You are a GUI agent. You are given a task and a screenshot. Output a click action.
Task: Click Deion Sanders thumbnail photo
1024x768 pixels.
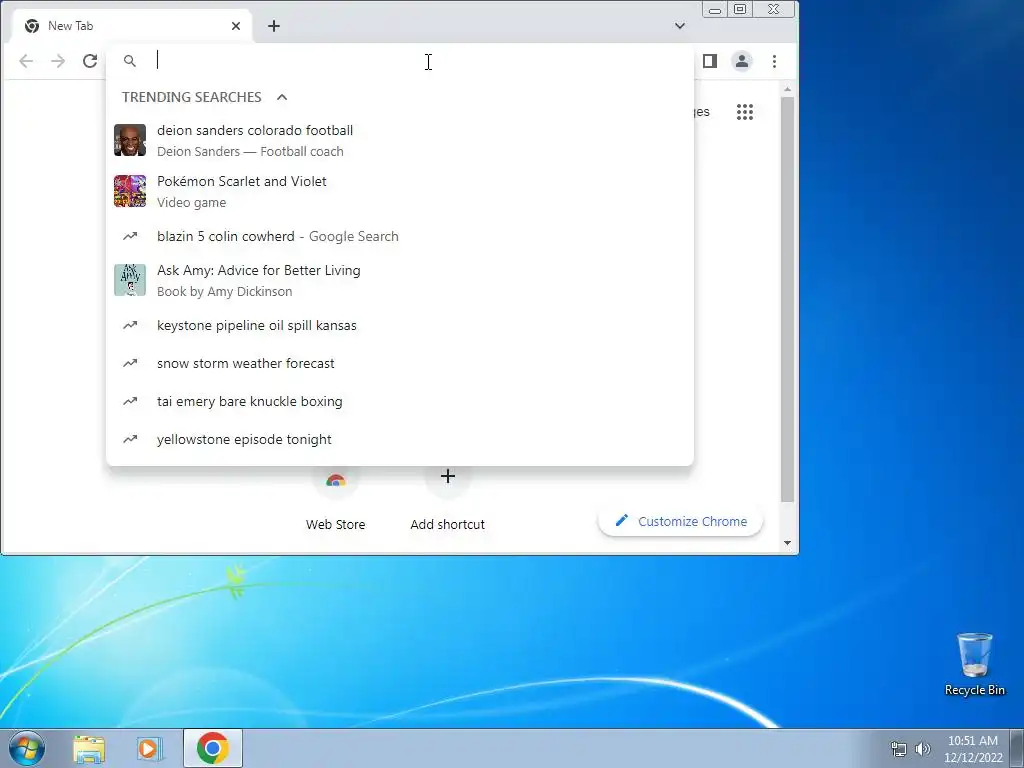coord(130,140)
